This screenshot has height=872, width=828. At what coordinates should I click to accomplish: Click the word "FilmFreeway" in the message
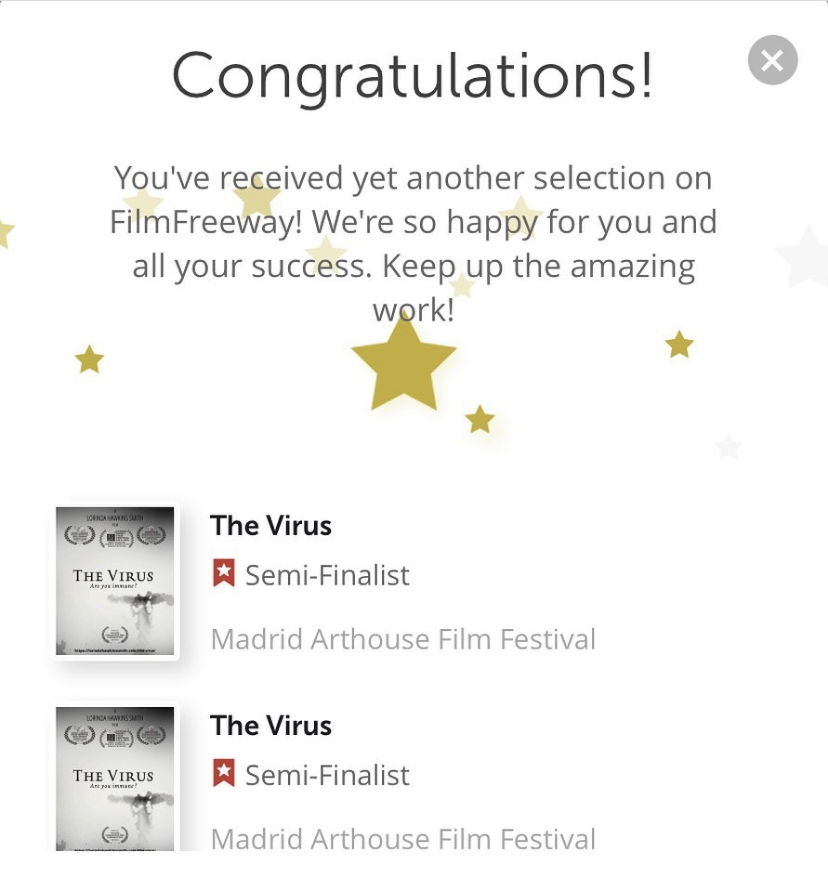(205, 222)
